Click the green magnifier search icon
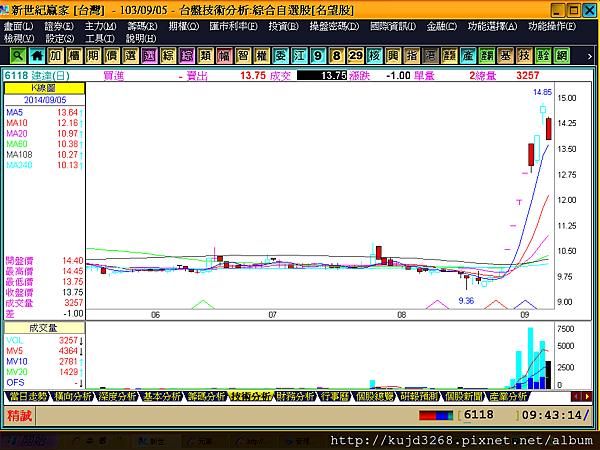Viewport: 600px width, 450px height. (x=18, y=56)
